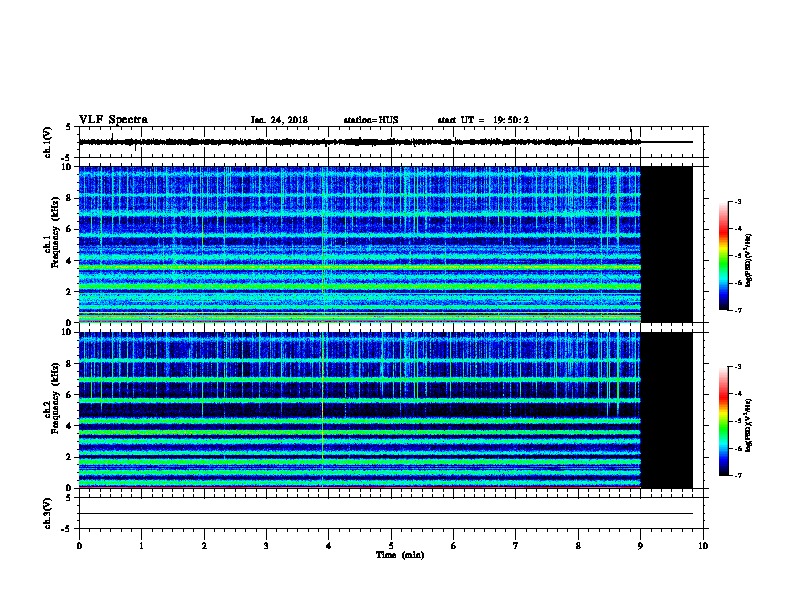Click the time axis tick label "0"
This screenshot has width=792, height=612.
(79, 546)
